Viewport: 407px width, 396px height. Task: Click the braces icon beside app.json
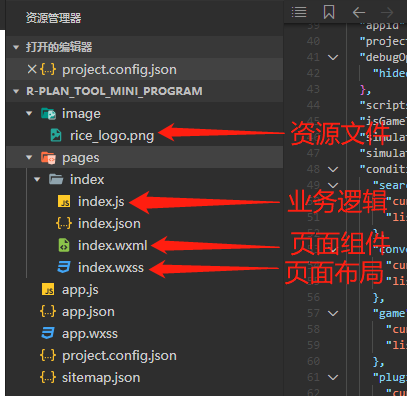pos(48,311)
